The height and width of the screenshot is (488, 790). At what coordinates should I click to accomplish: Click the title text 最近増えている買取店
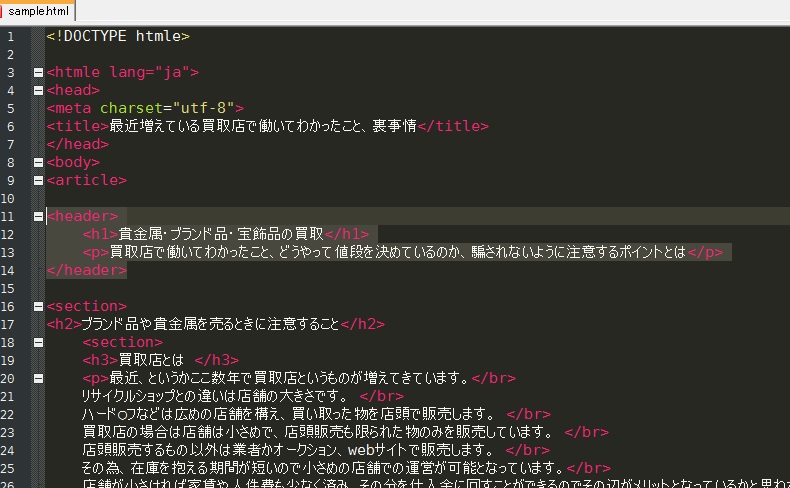(x=177, y=126)
